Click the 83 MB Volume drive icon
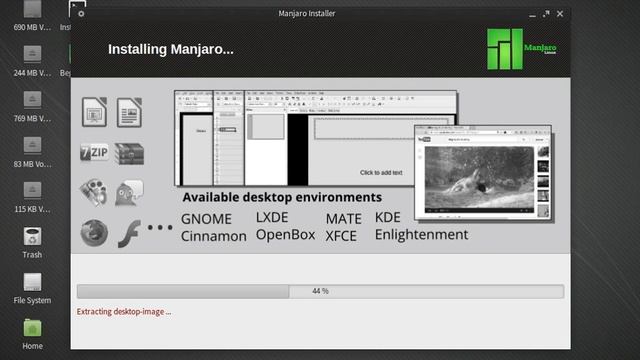 point(32,145)
